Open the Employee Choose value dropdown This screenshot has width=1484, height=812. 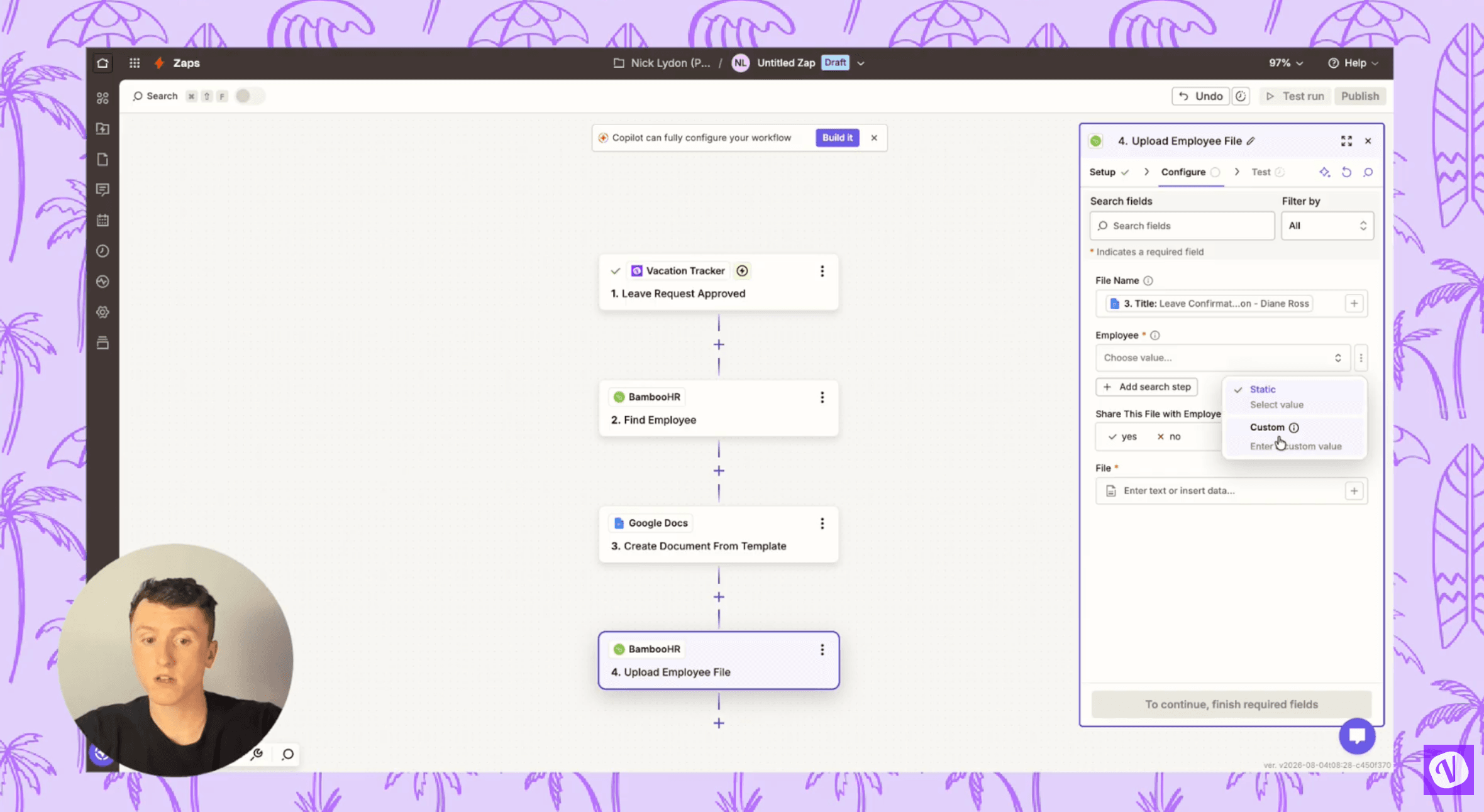point(1222,358)
